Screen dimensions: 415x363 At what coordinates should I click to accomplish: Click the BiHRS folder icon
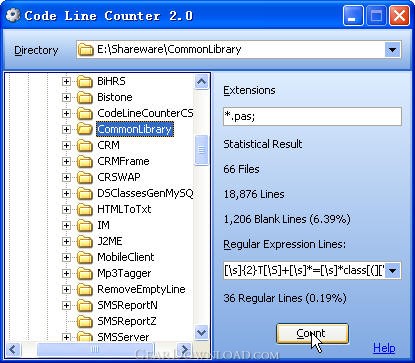click(85, 81)
